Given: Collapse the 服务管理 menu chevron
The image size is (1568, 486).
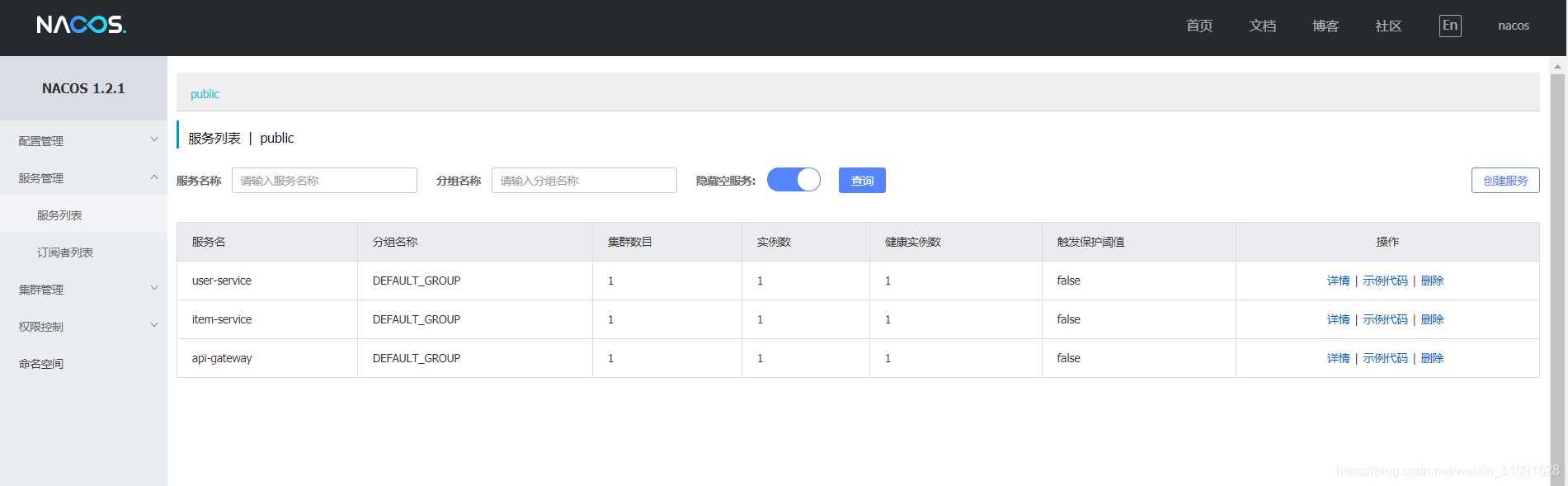Looking at the screenshot, I should point(154,177).
